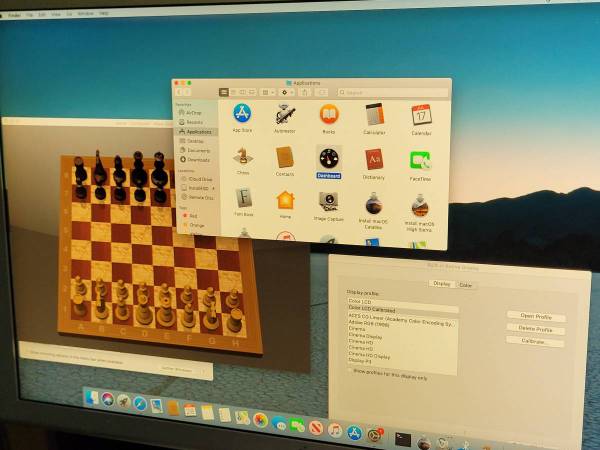This screenshot has height=450, width=600.
Task: Select Downloads in the Finder sidebar
Action: 198,159
